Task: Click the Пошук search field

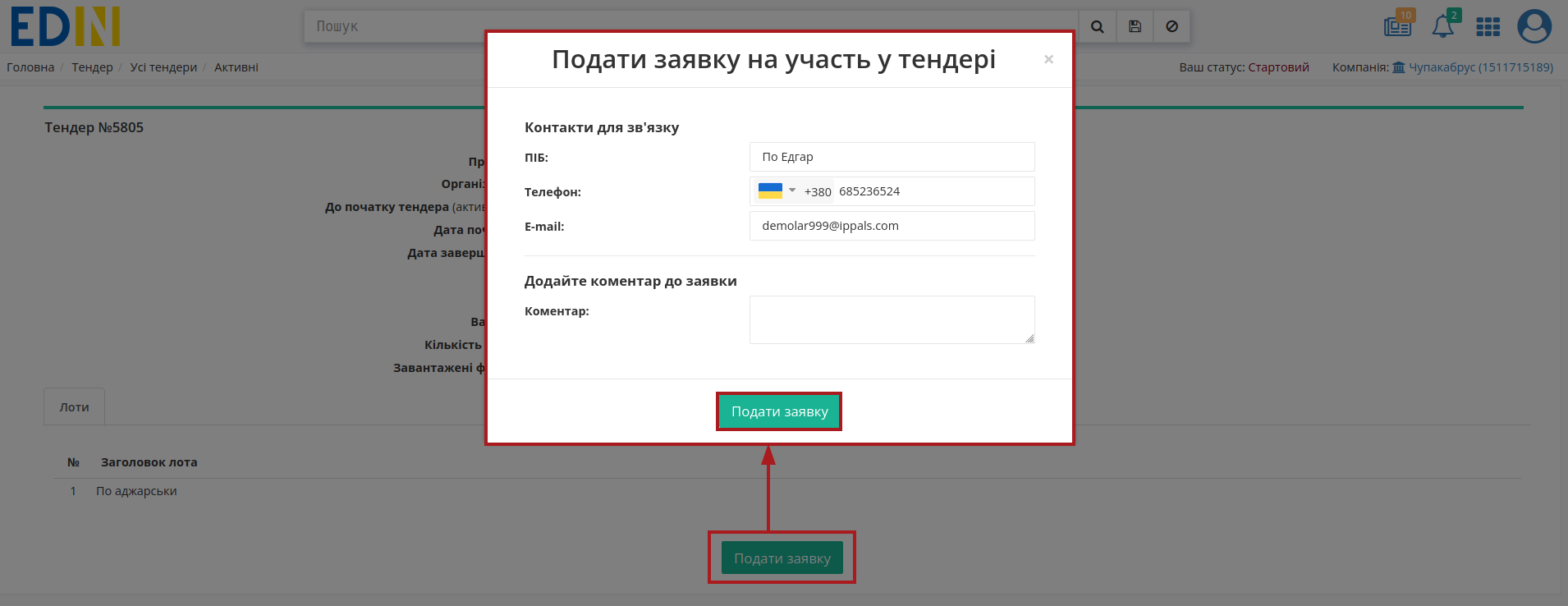Action: tap(691, 26)
